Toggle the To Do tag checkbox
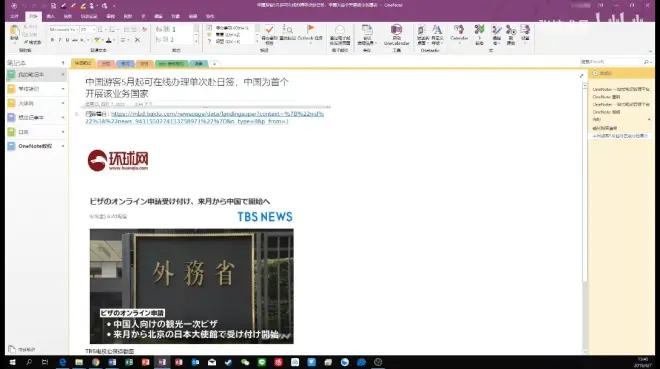660x369 pixels. tap(209, 28)
